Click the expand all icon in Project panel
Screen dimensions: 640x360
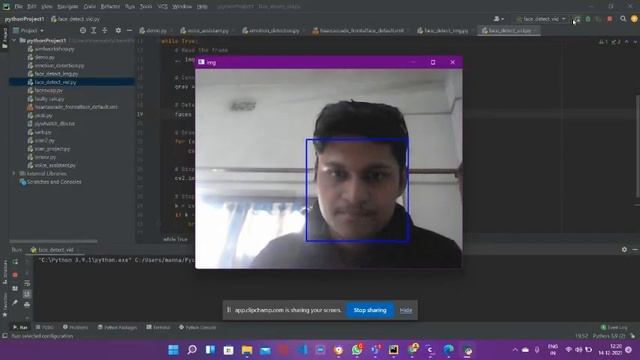pos(93,31)
